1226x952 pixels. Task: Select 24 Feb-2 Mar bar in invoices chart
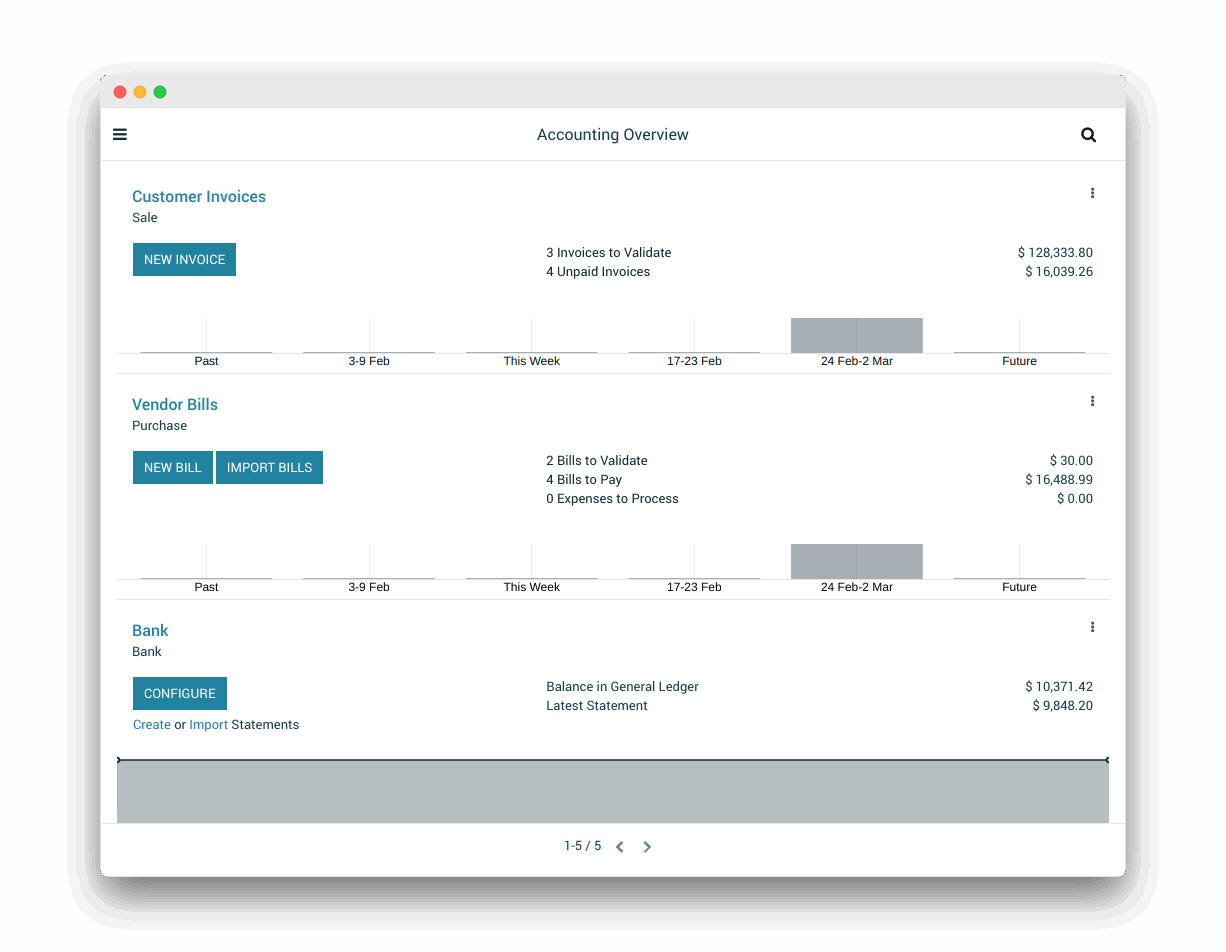coord(857,336)
